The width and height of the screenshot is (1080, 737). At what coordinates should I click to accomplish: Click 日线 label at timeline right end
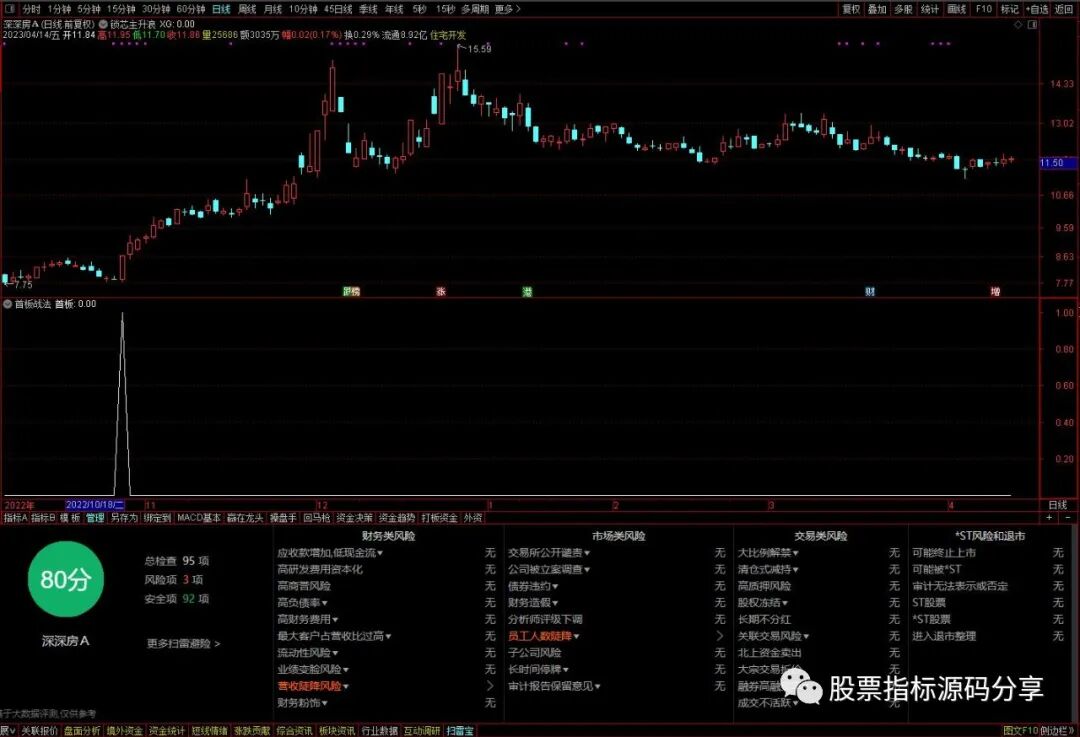1057,505
